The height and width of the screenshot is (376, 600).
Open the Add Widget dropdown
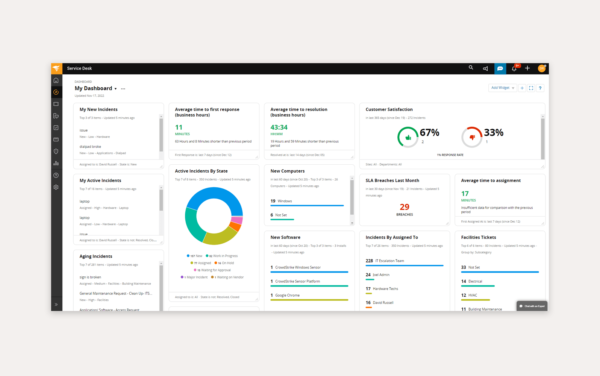[x=502, y=88]
